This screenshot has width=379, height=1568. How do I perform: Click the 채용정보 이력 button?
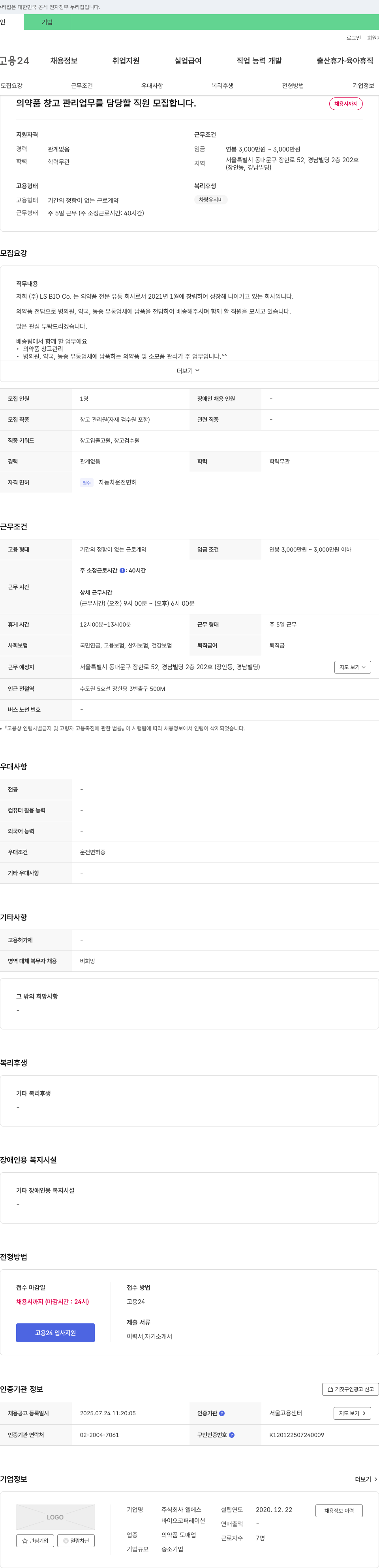(339, 1510)
